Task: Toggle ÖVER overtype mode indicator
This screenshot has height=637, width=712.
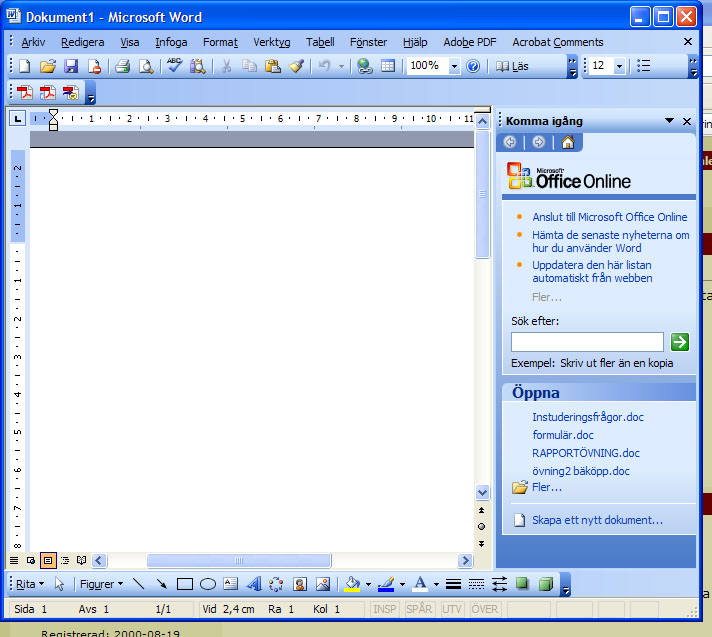Action: point(484,609)
